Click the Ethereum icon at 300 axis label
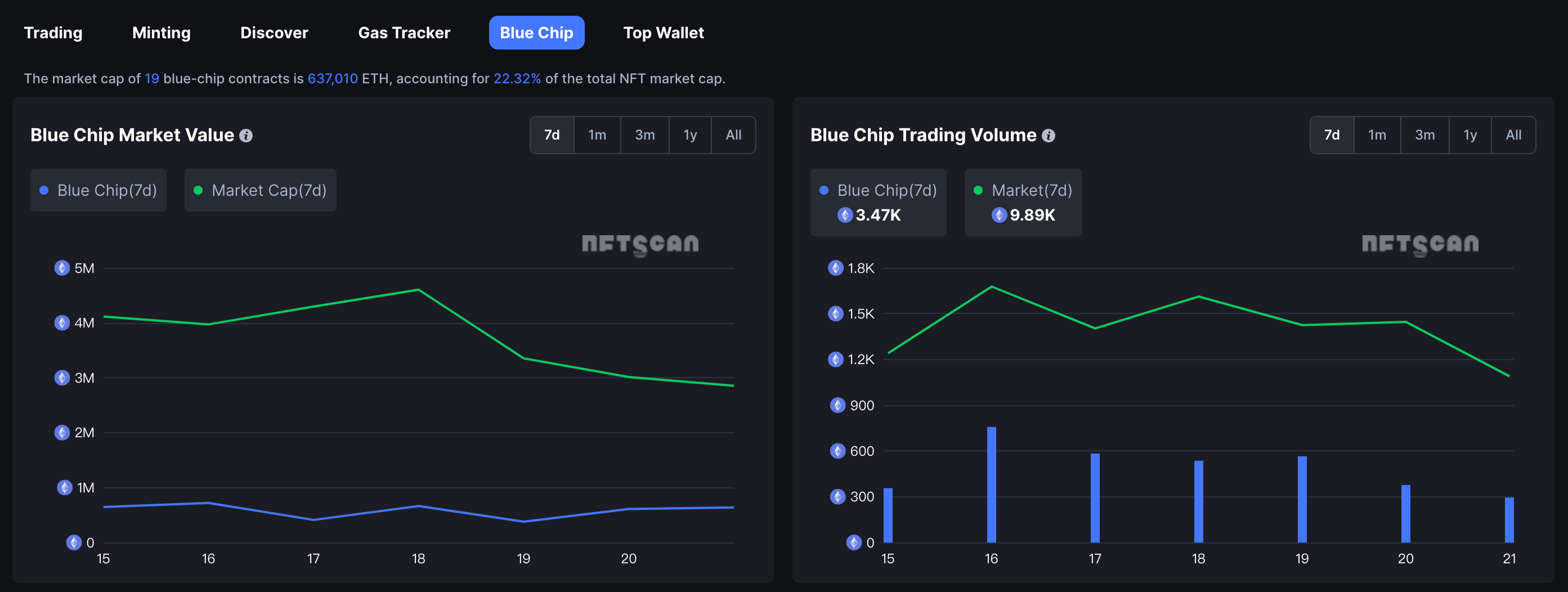 tap(838, 496)
